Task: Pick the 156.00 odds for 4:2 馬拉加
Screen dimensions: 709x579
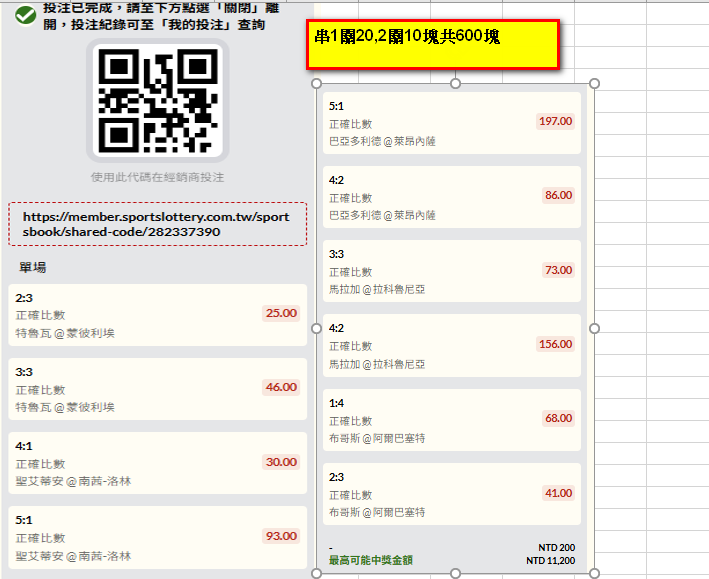Action: tap(555, 344)
